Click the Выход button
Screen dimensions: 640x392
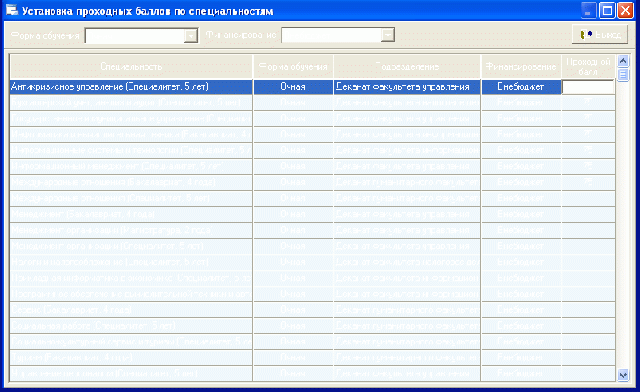[600, 35]
